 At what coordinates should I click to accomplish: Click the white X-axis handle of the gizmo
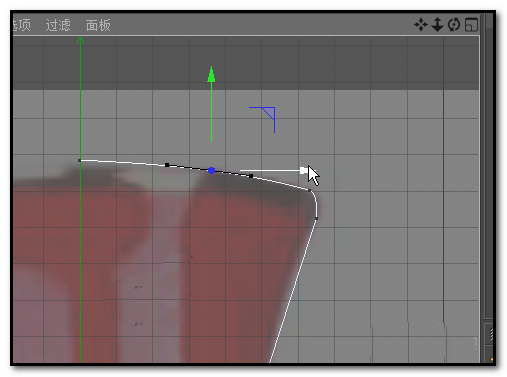[x=303, y=171]
